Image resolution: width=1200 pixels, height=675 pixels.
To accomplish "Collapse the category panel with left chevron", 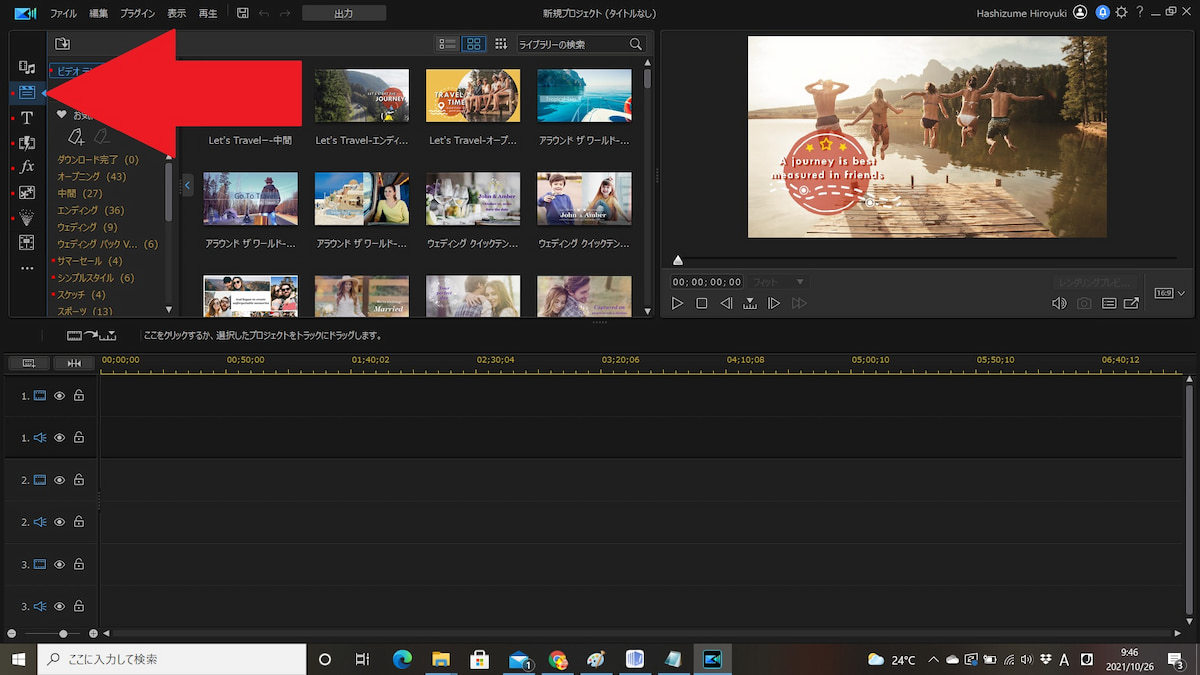I will coord(187,185).
